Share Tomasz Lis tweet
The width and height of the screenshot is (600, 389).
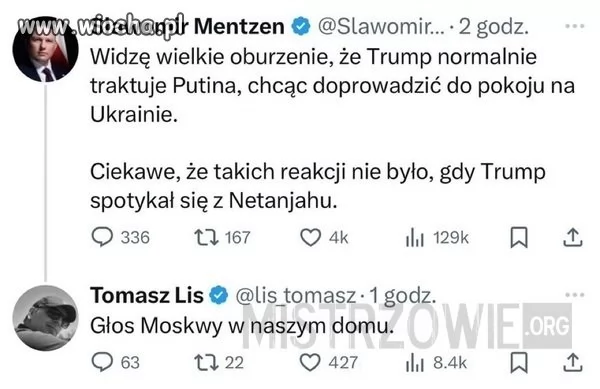point(572,363)
